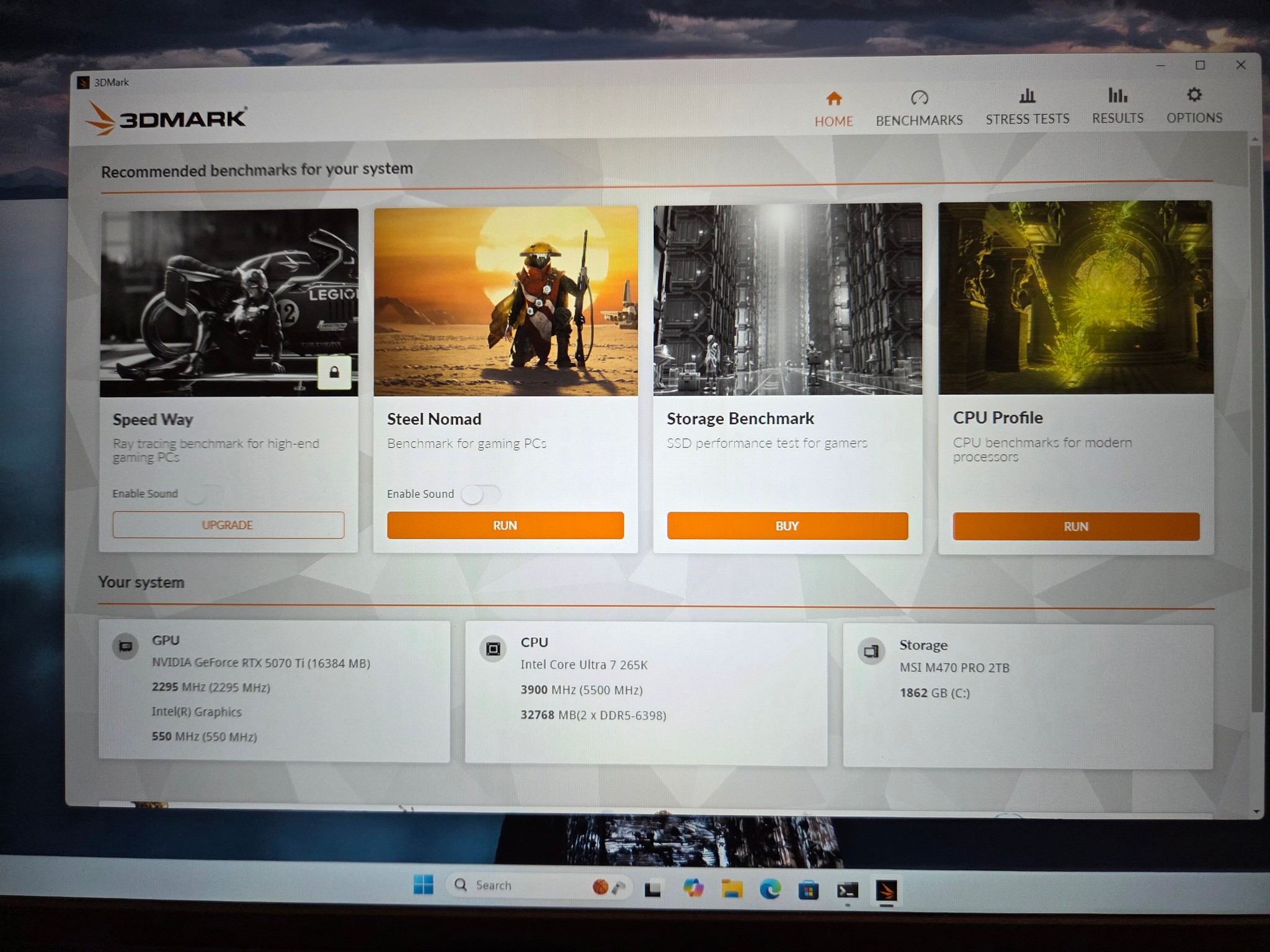This screenshot has height=952, width=1270.
Task: Open Stress Tests bar chart icon
Action: (x=1027, y=95)
